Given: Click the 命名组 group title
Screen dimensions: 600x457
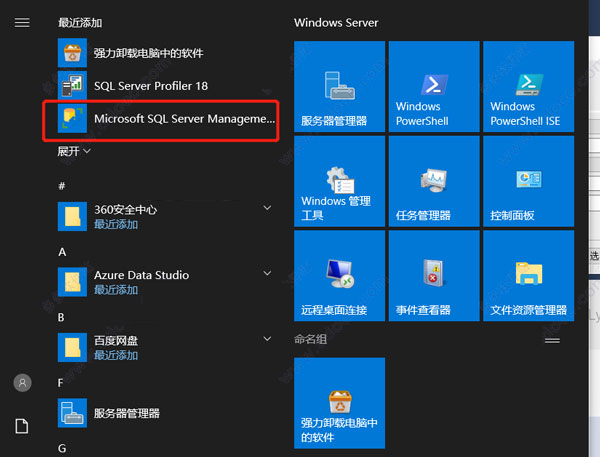Looking at the screenshot, I should [310, 339].
